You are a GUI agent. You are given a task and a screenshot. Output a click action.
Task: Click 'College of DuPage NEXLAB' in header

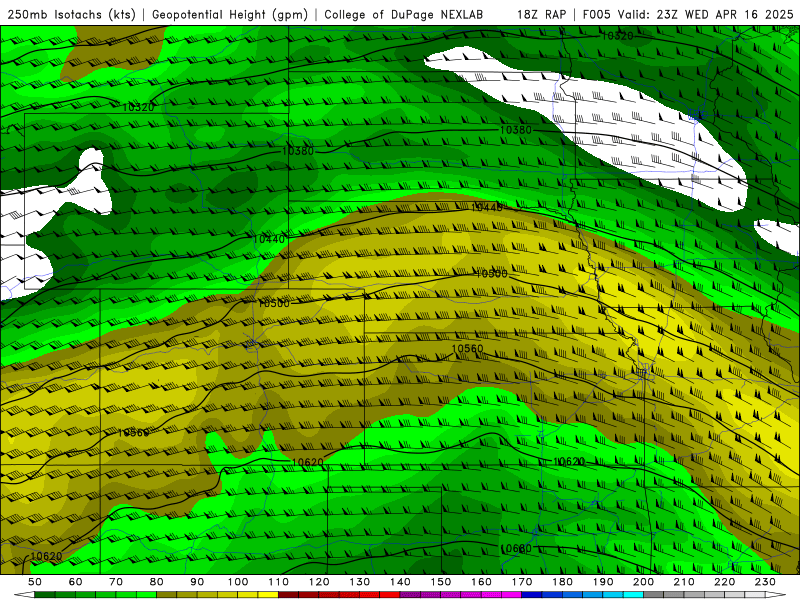(403, 14)
